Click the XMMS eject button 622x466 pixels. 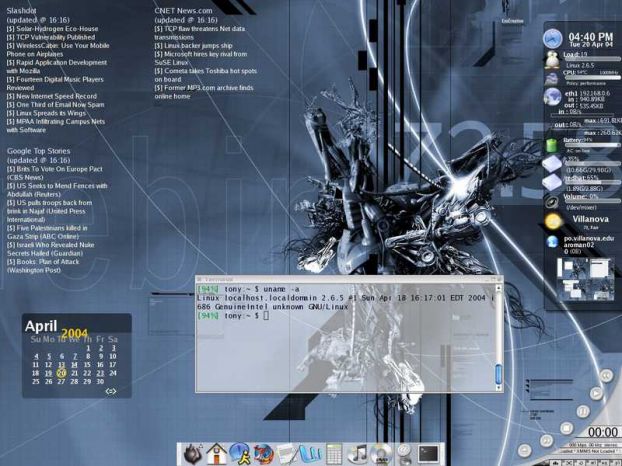pyautogui.click(x=525, y=451)
